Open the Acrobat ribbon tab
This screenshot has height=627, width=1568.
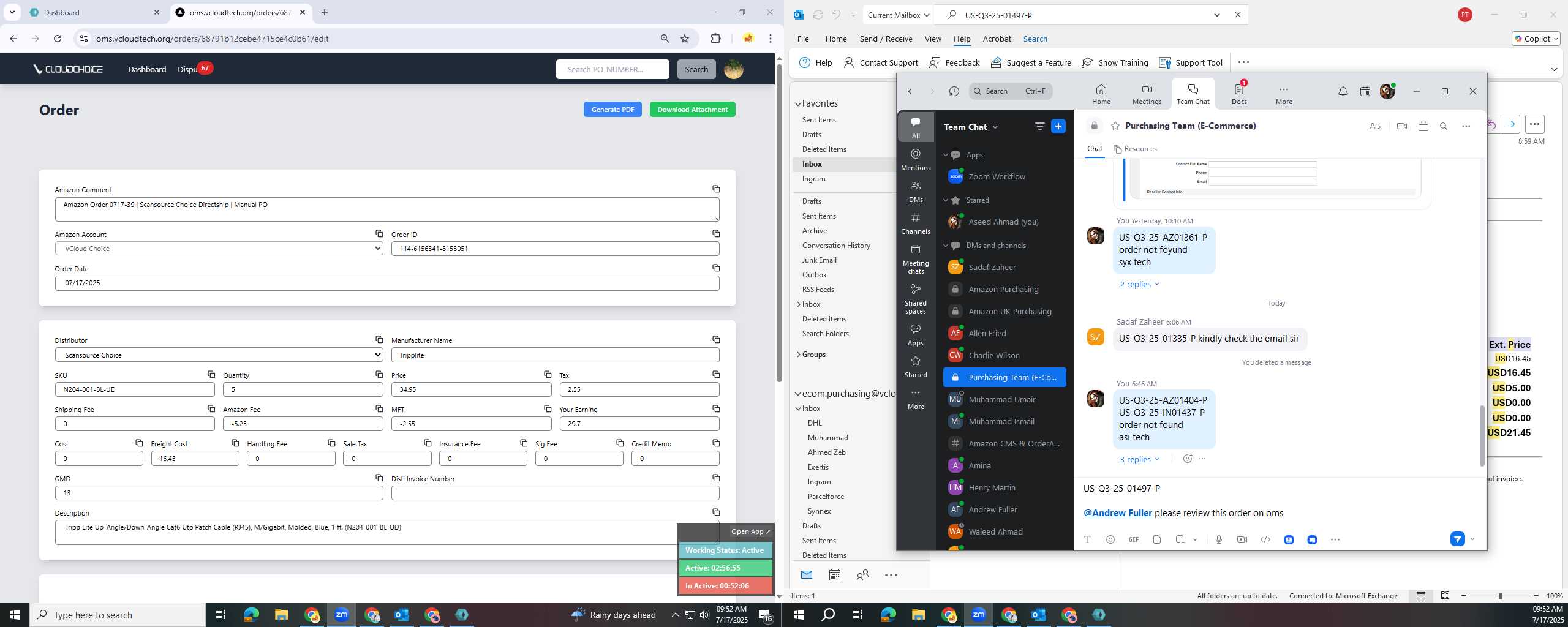point(997,39)
